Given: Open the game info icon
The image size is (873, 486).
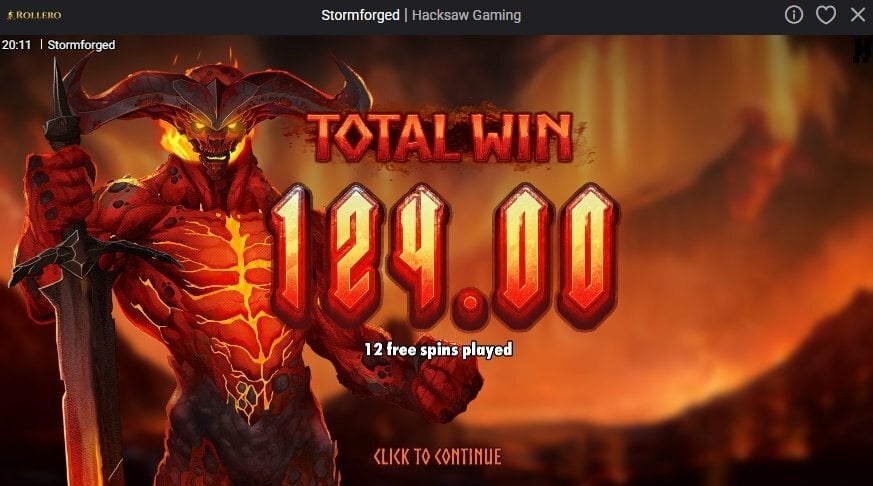Looking at the screenshot, I should 793,15.
